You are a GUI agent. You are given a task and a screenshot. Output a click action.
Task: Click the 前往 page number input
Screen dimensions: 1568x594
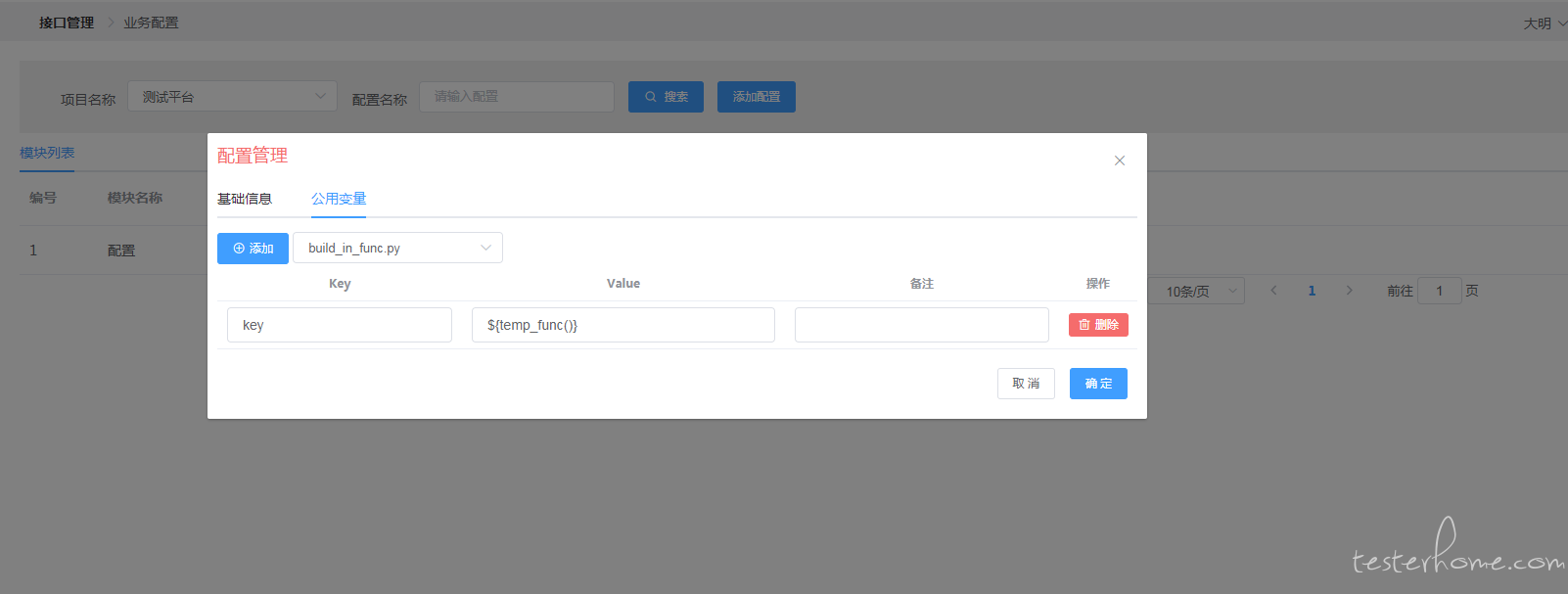point(1439,291)
